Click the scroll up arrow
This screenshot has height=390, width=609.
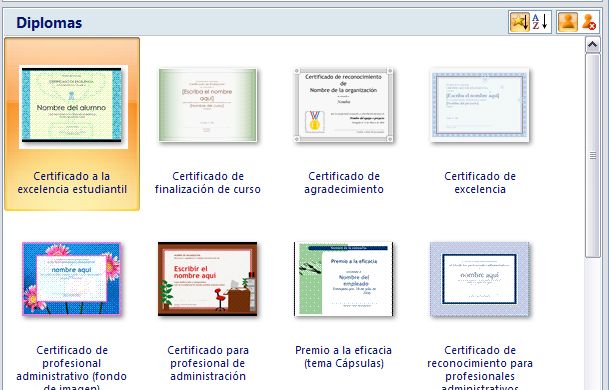pyautogui.click(x=592, y=45)
